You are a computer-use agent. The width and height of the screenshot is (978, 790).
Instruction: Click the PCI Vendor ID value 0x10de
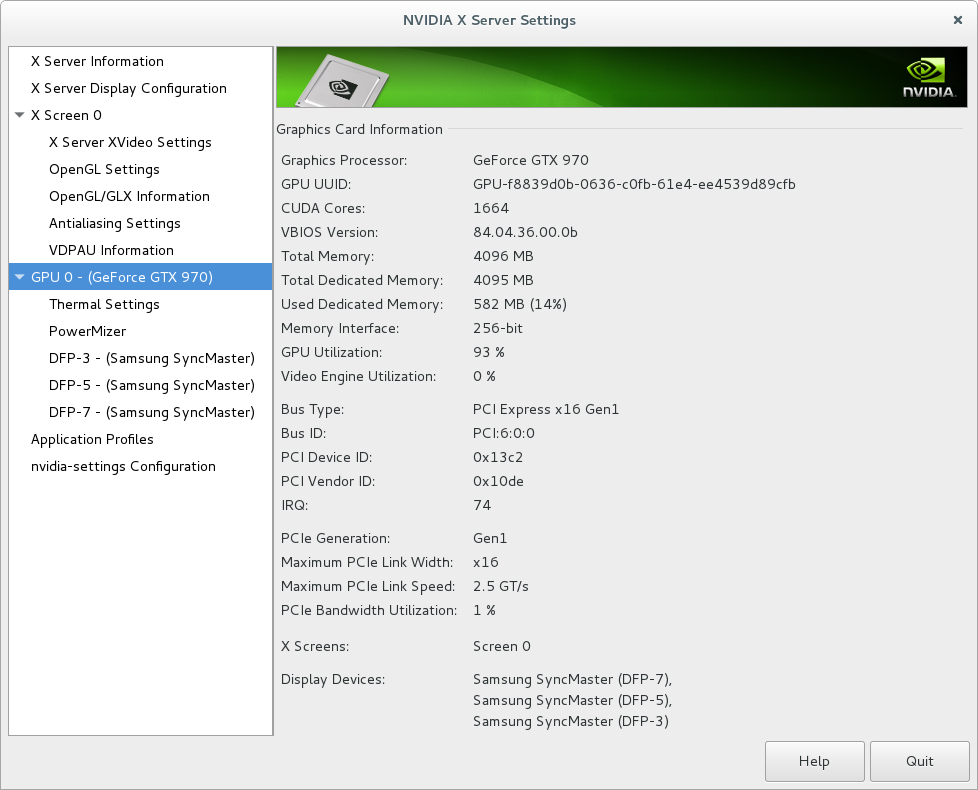(x=498, y=481)
